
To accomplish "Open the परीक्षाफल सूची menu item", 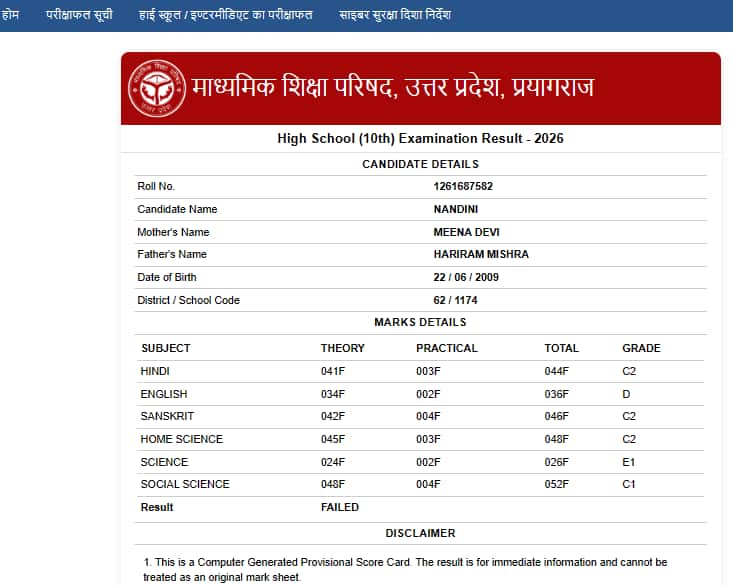I will click(x=79, y=15).
